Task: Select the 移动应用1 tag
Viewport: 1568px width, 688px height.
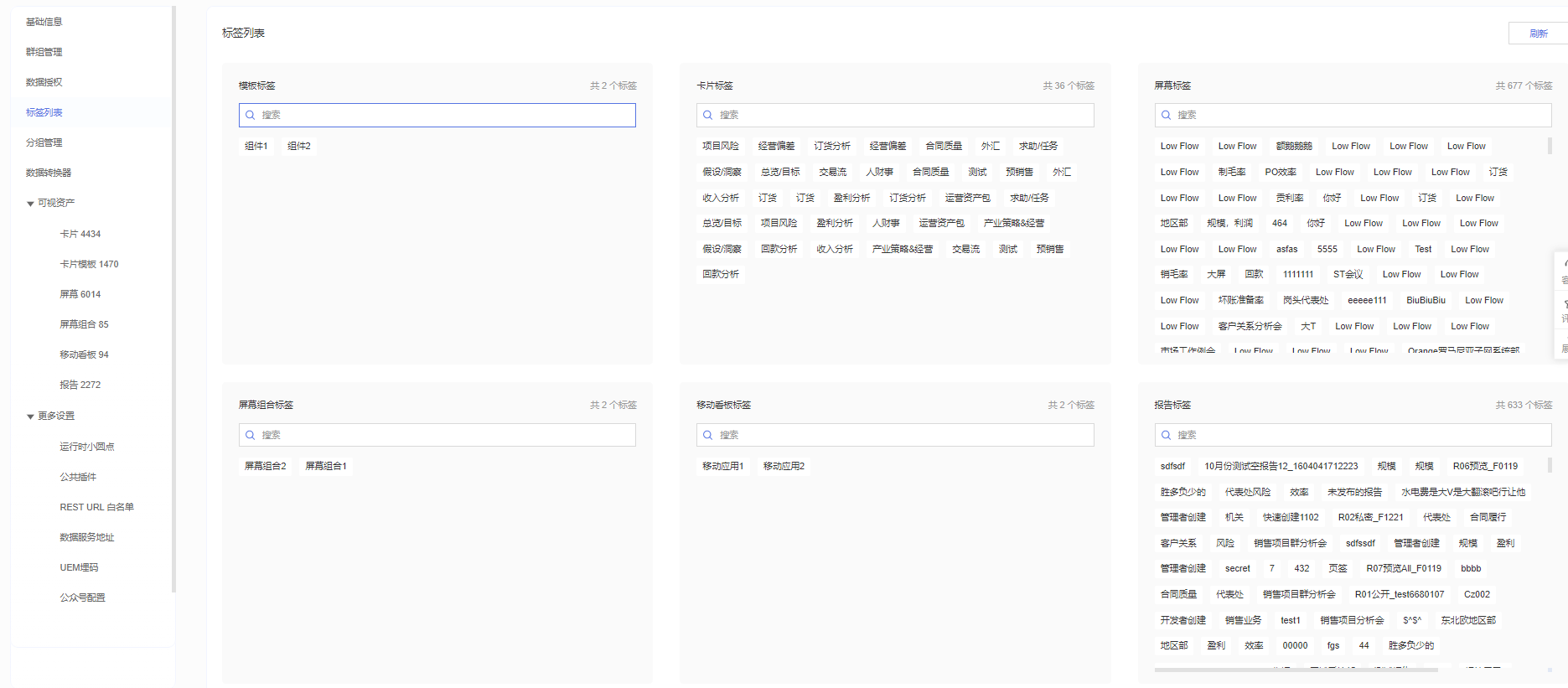Action: point(723,466)
